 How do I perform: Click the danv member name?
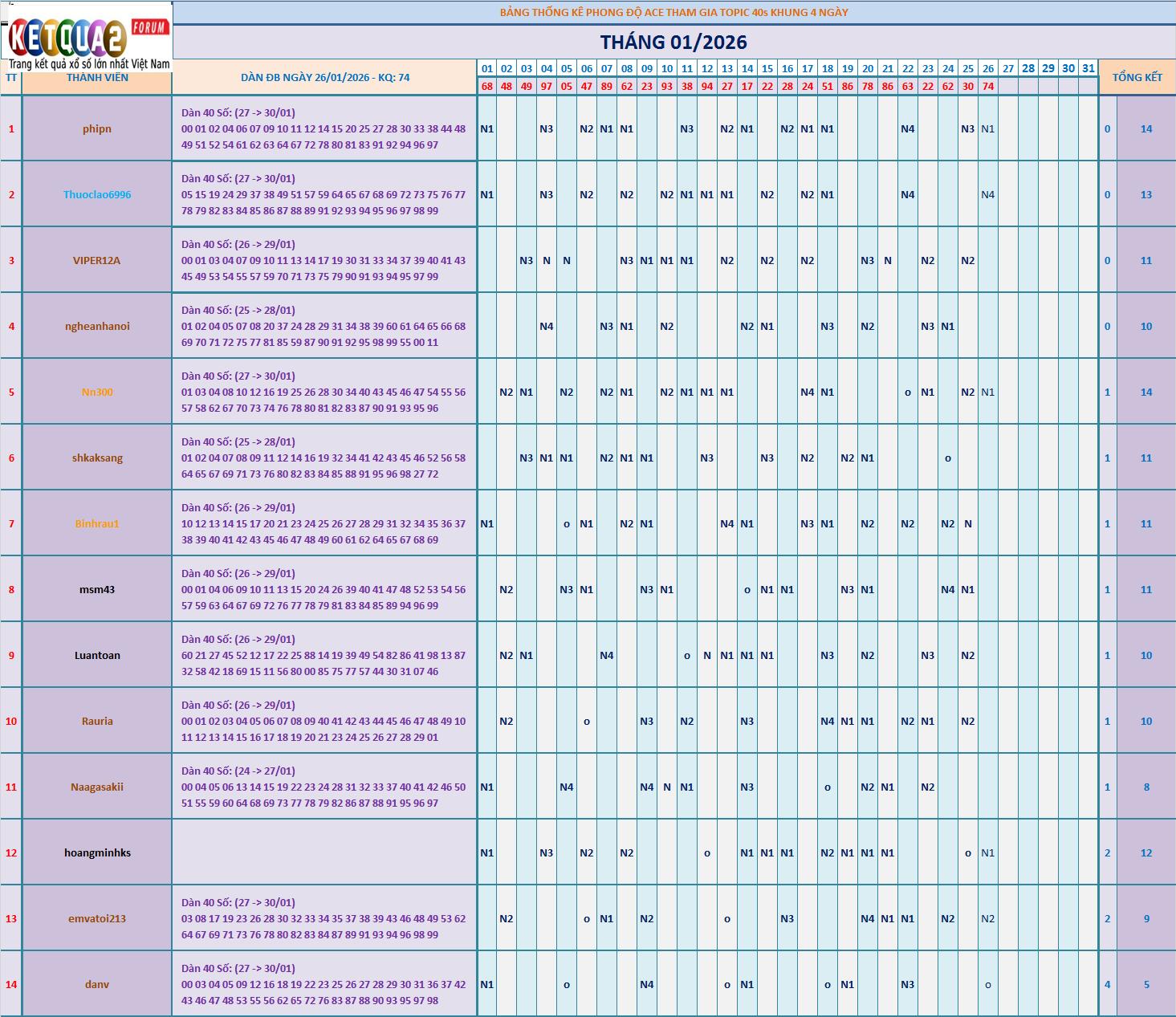97,985
